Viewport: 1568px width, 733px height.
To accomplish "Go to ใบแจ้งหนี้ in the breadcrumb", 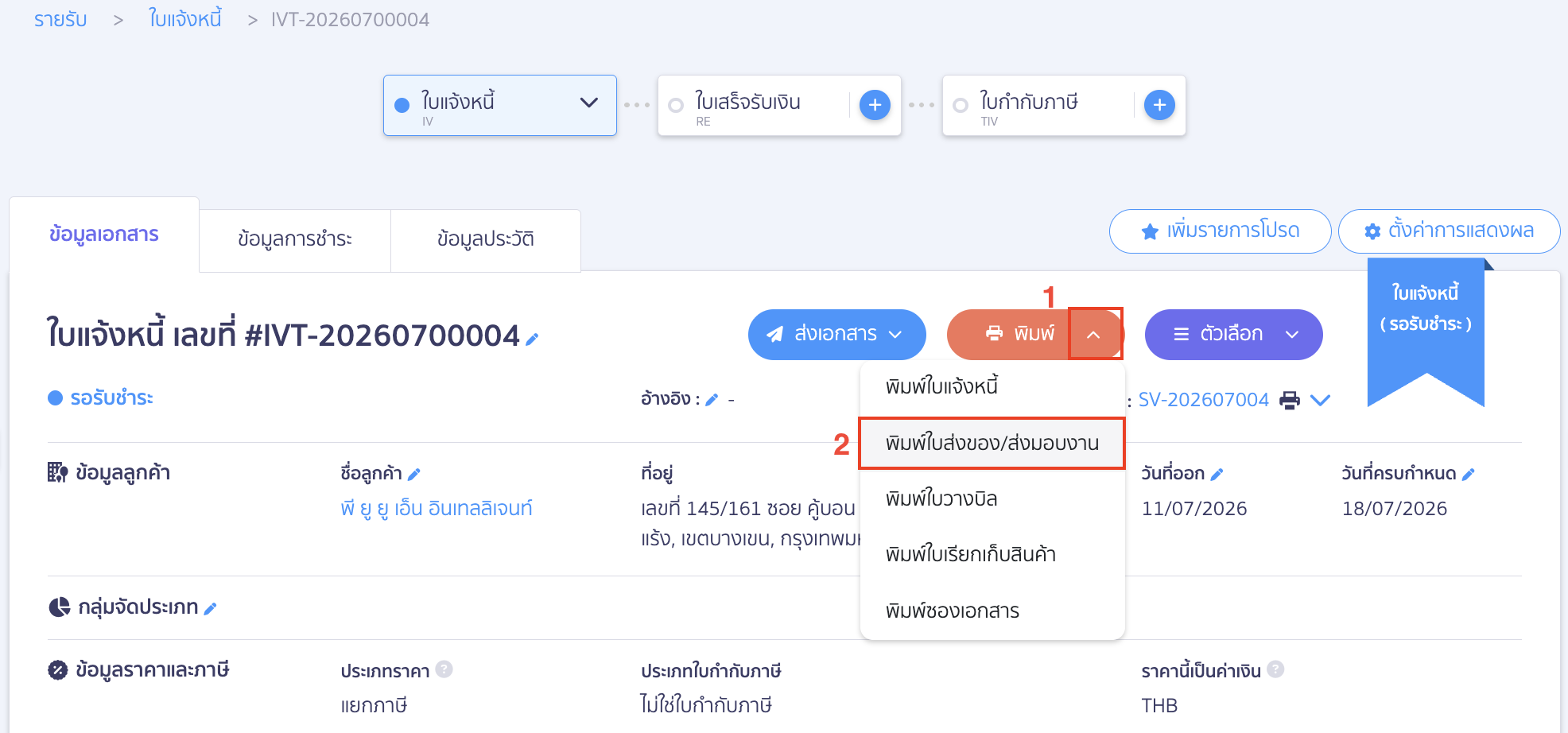I will pyautogui.click(x=185, y=19).
